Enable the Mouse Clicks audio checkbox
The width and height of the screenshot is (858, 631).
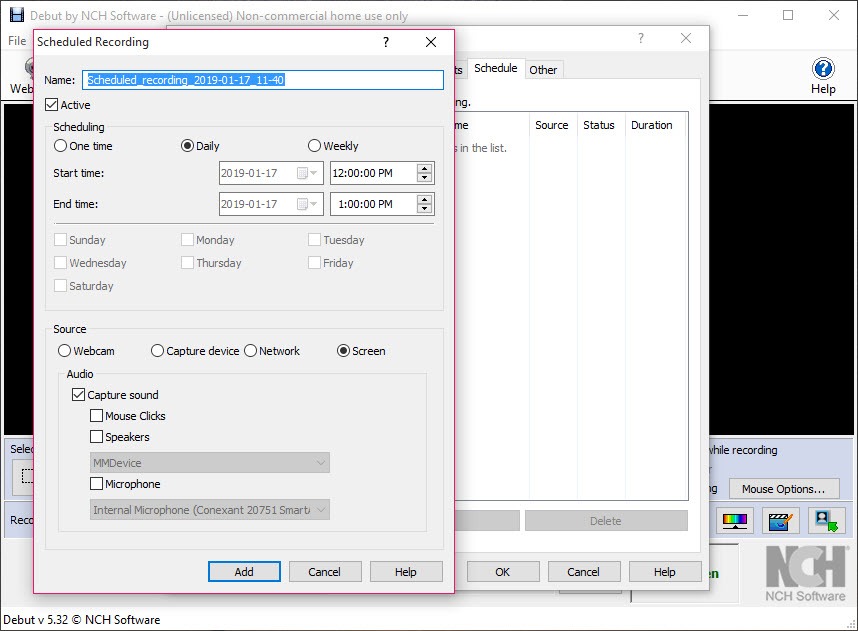pos(96,416)
